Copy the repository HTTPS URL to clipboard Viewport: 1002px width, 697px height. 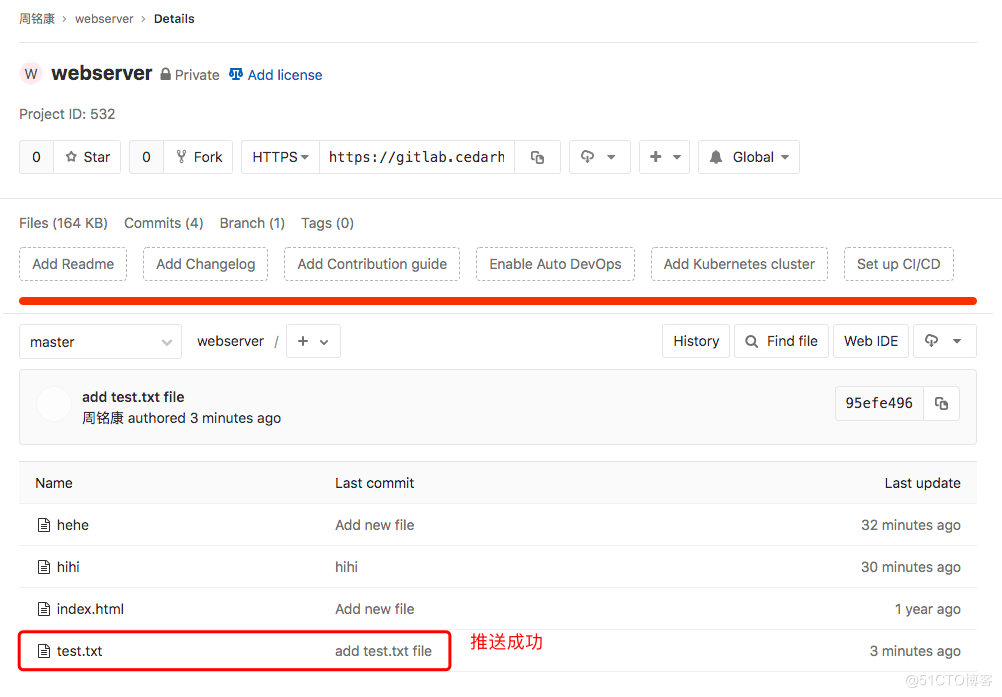click(537, 157)
